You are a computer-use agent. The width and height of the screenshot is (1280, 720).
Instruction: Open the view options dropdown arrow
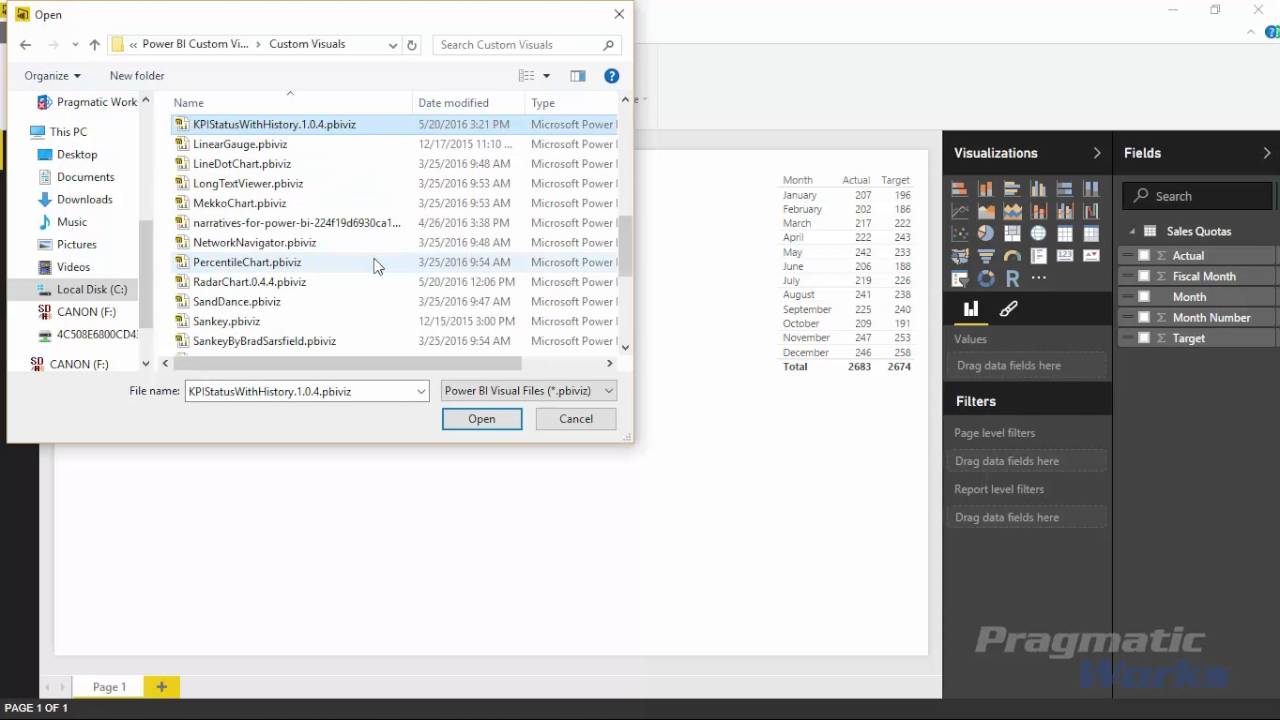[546, 76]
